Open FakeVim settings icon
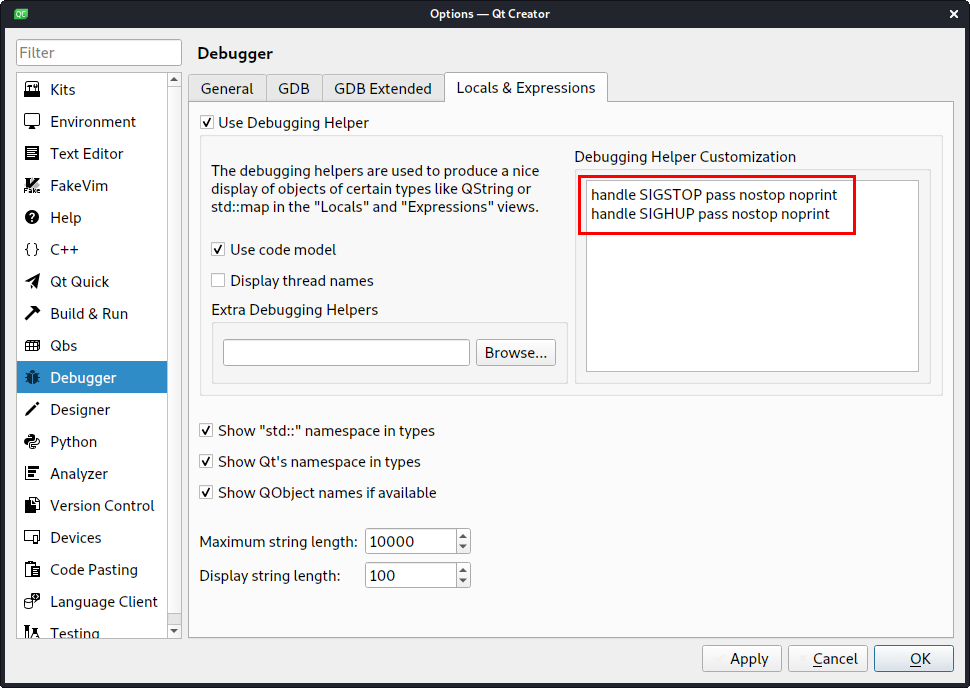This screenshot has width=970, height=688. tap(32, 186)
